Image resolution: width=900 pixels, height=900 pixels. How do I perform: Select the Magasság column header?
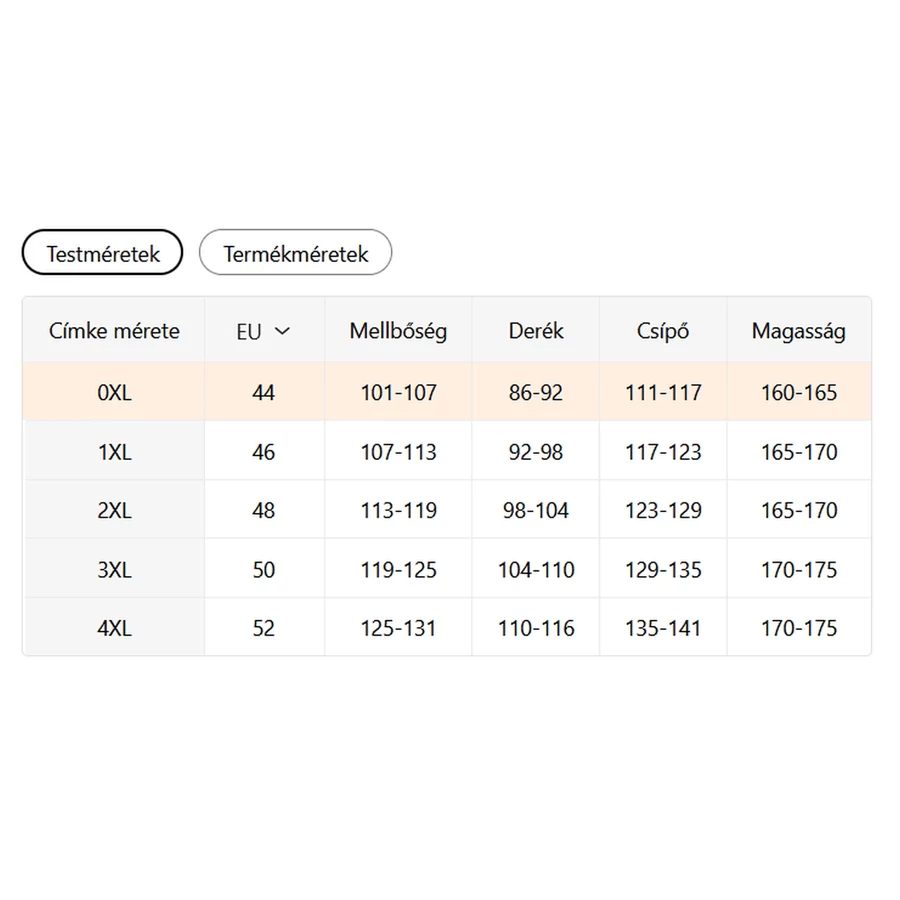[799, 331]
